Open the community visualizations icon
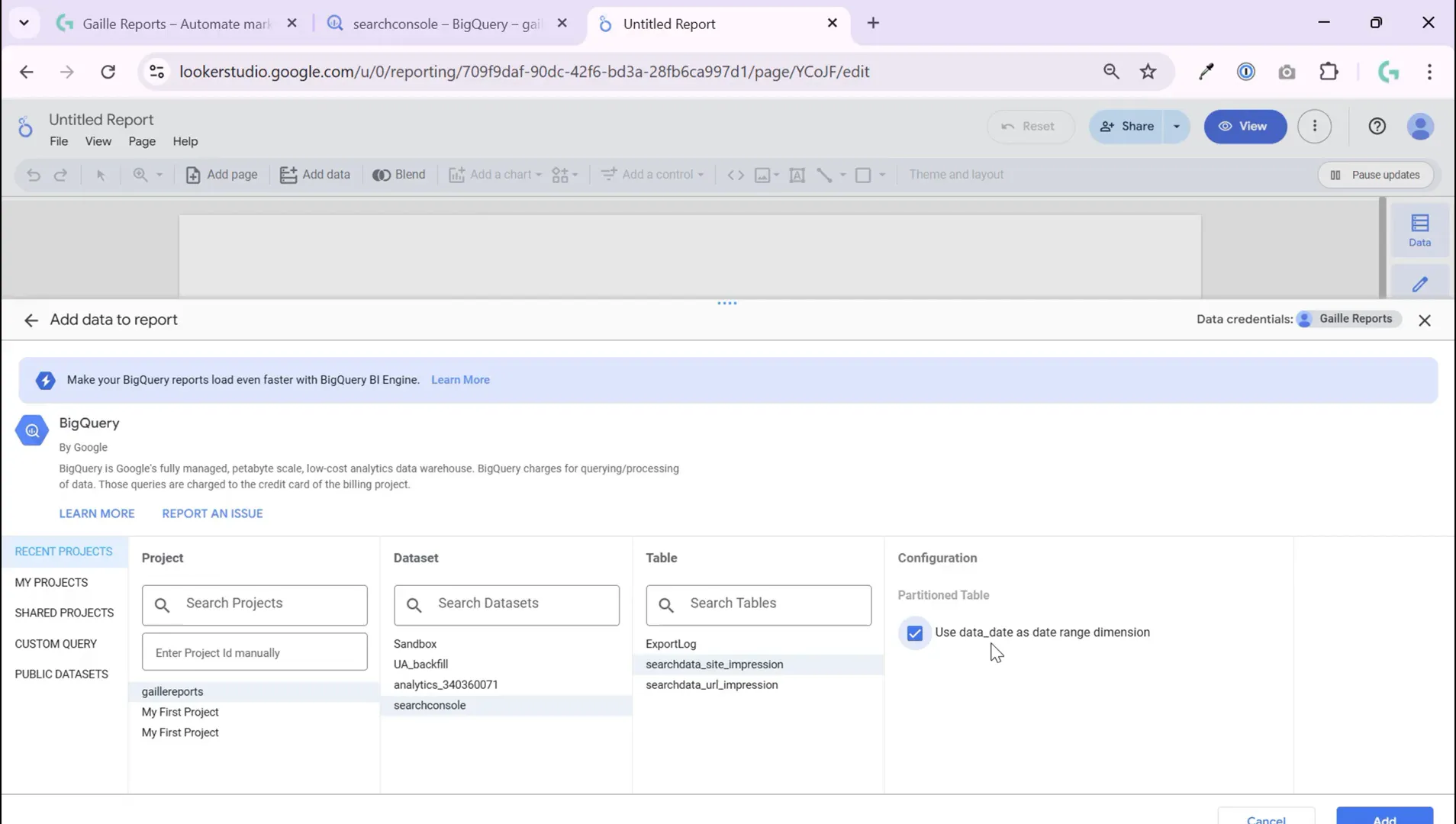 pyautogui.click(x=560, y=175)
